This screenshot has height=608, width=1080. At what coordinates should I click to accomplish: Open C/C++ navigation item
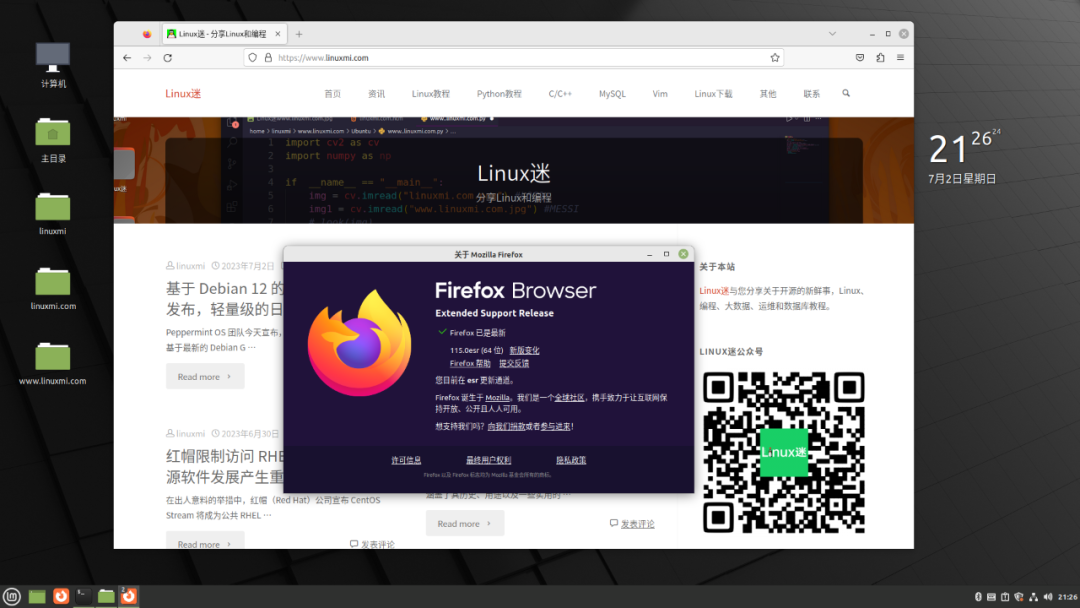point(560,94)
